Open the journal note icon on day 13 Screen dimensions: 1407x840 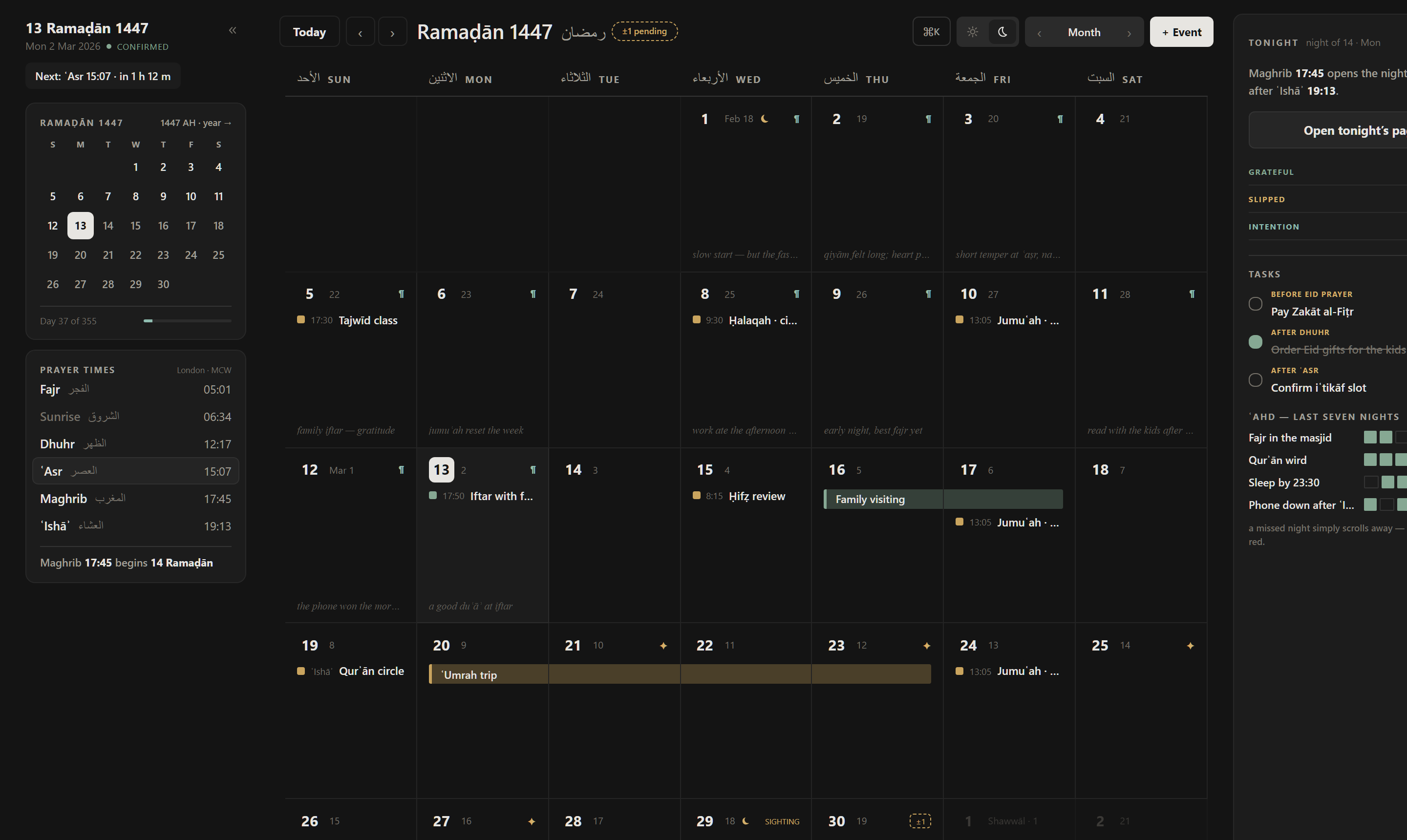[x=533, y=470]
